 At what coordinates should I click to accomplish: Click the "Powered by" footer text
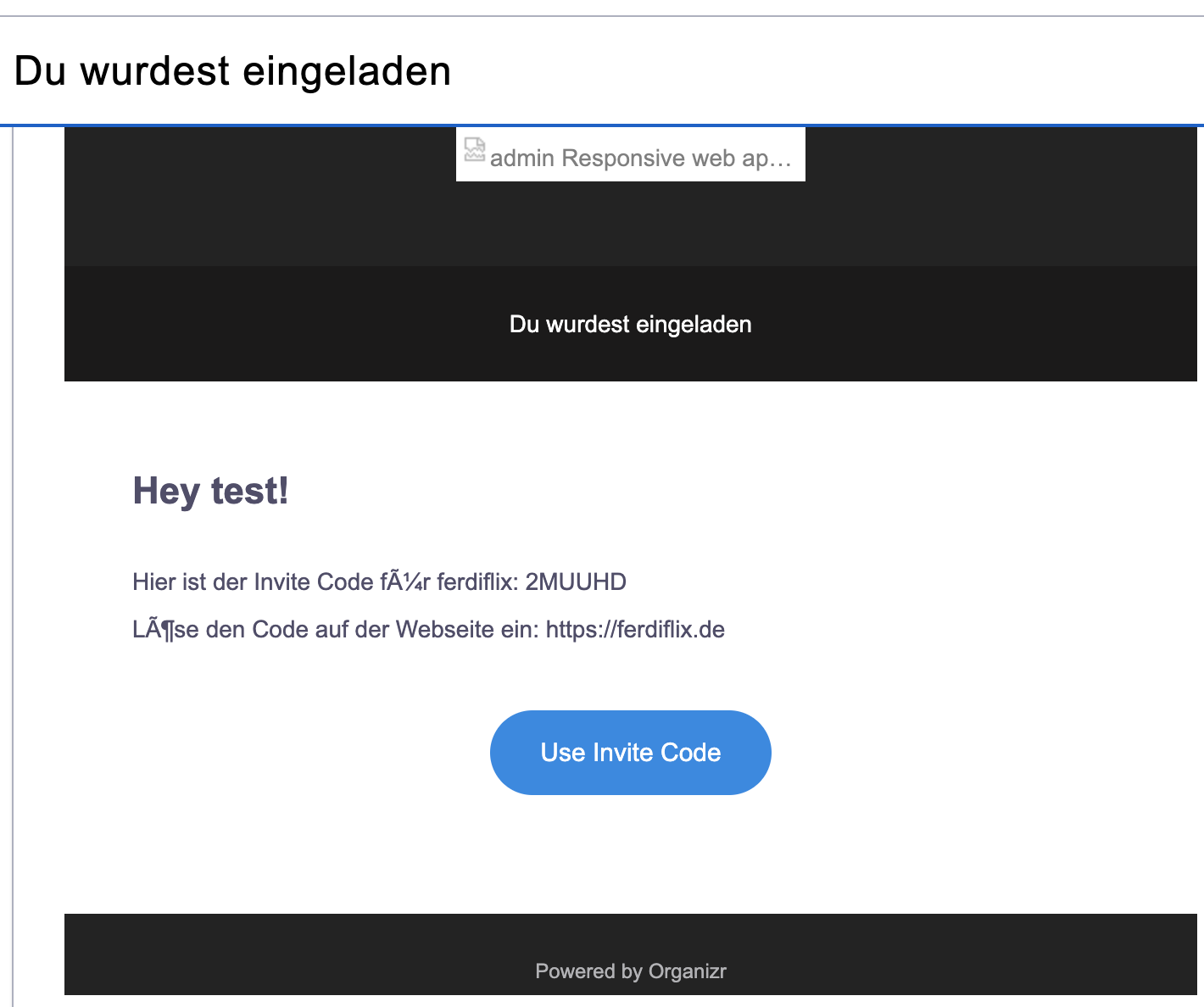pos(588,971)
